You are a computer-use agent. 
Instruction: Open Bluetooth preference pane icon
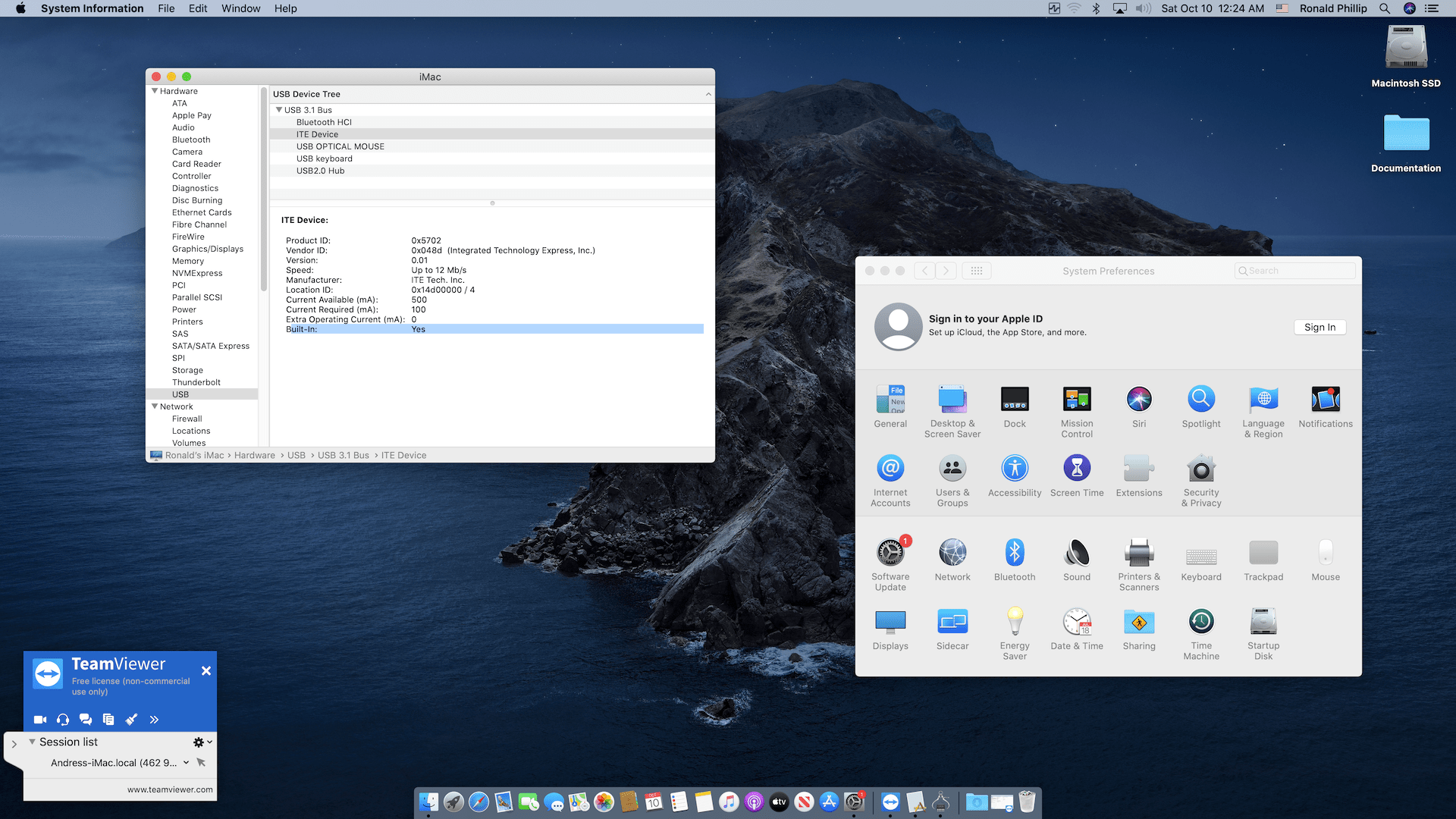[1014, 553]
